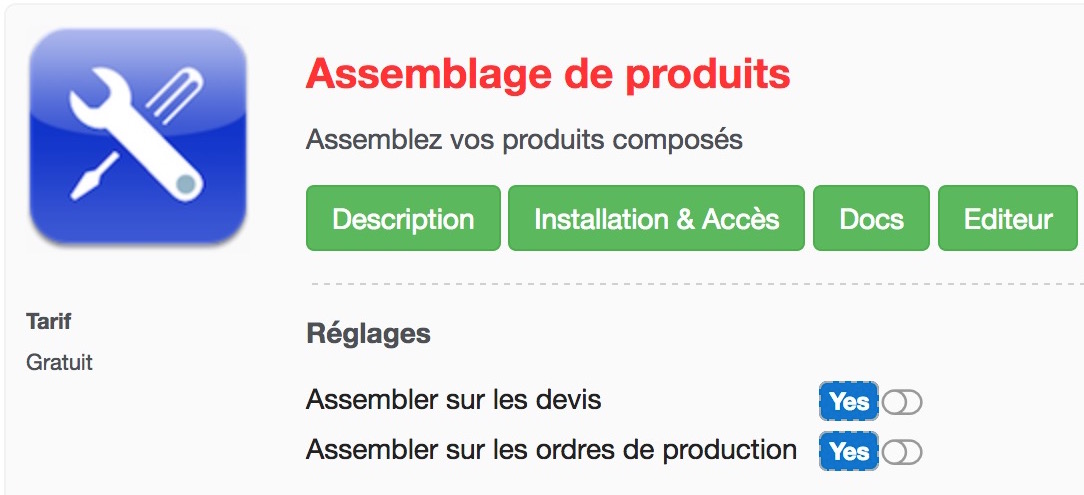Screen dimensions: 1084x495
Task: Click the Assembler sur les ordres de production label
Action: pos(551,450)
